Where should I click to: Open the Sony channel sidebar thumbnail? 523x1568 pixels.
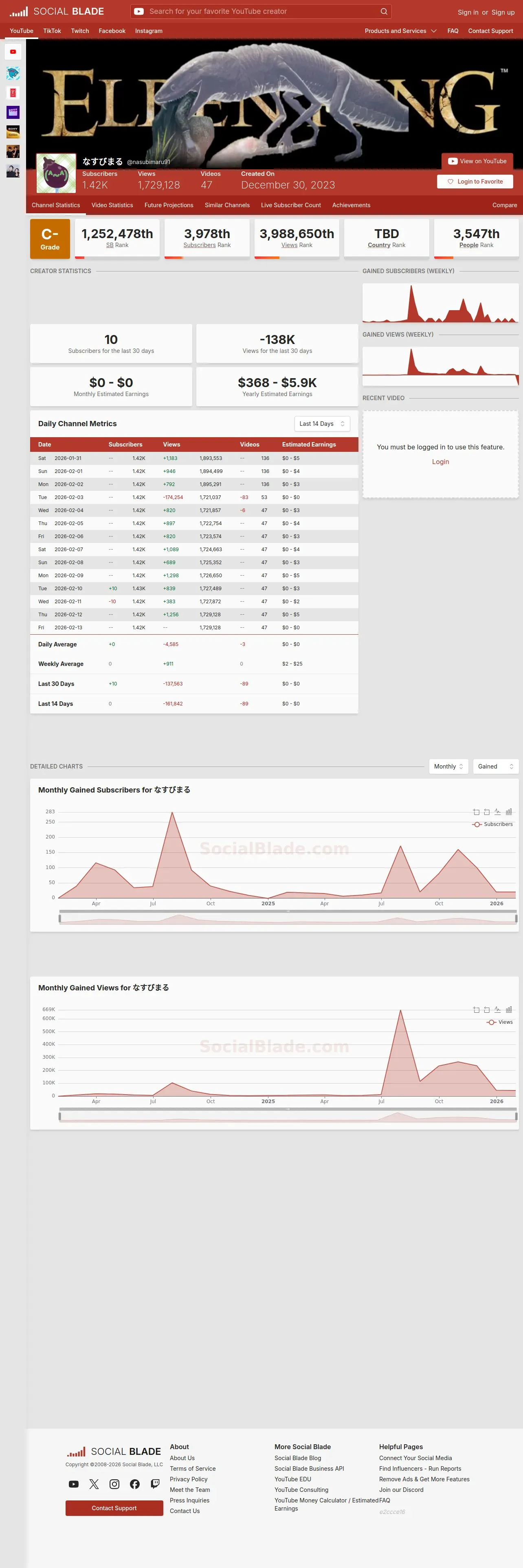13,132
